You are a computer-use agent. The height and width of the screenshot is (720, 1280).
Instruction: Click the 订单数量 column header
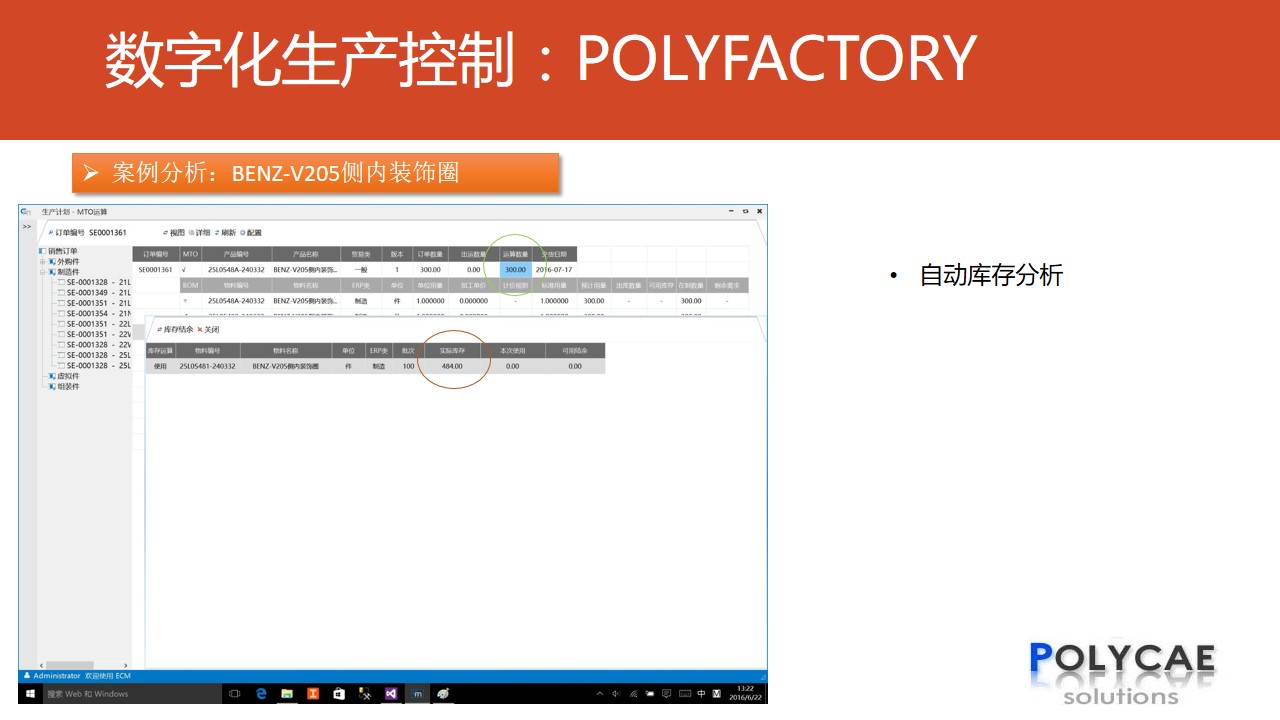pos(430,255)
